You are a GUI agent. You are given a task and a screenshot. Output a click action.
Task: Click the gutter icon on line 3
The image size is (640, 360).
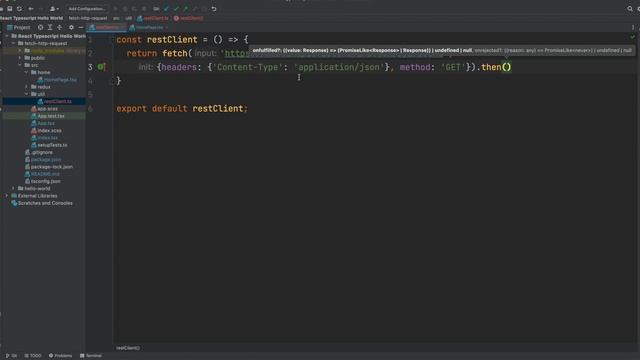(x=101, y=67)
